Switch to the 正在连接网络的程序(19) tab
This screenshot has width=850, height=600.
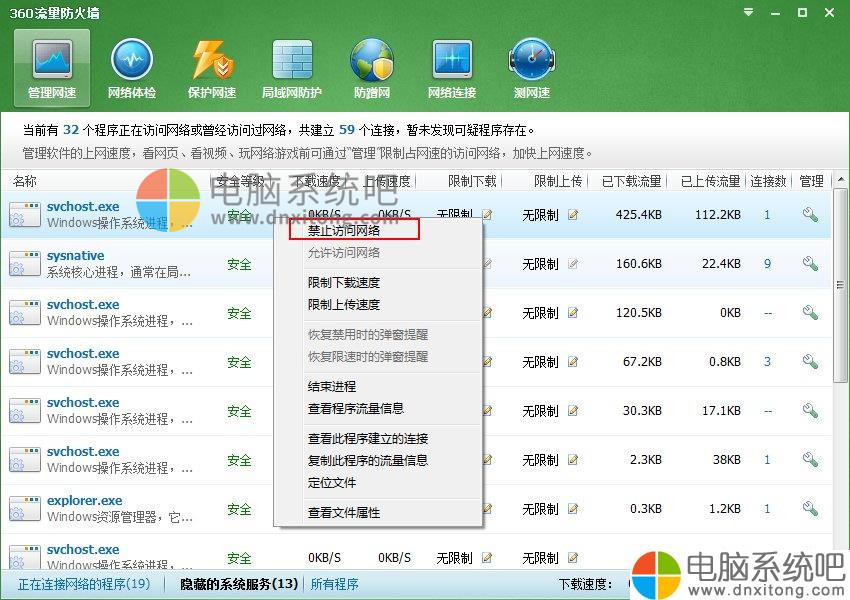tap(84, 584)
